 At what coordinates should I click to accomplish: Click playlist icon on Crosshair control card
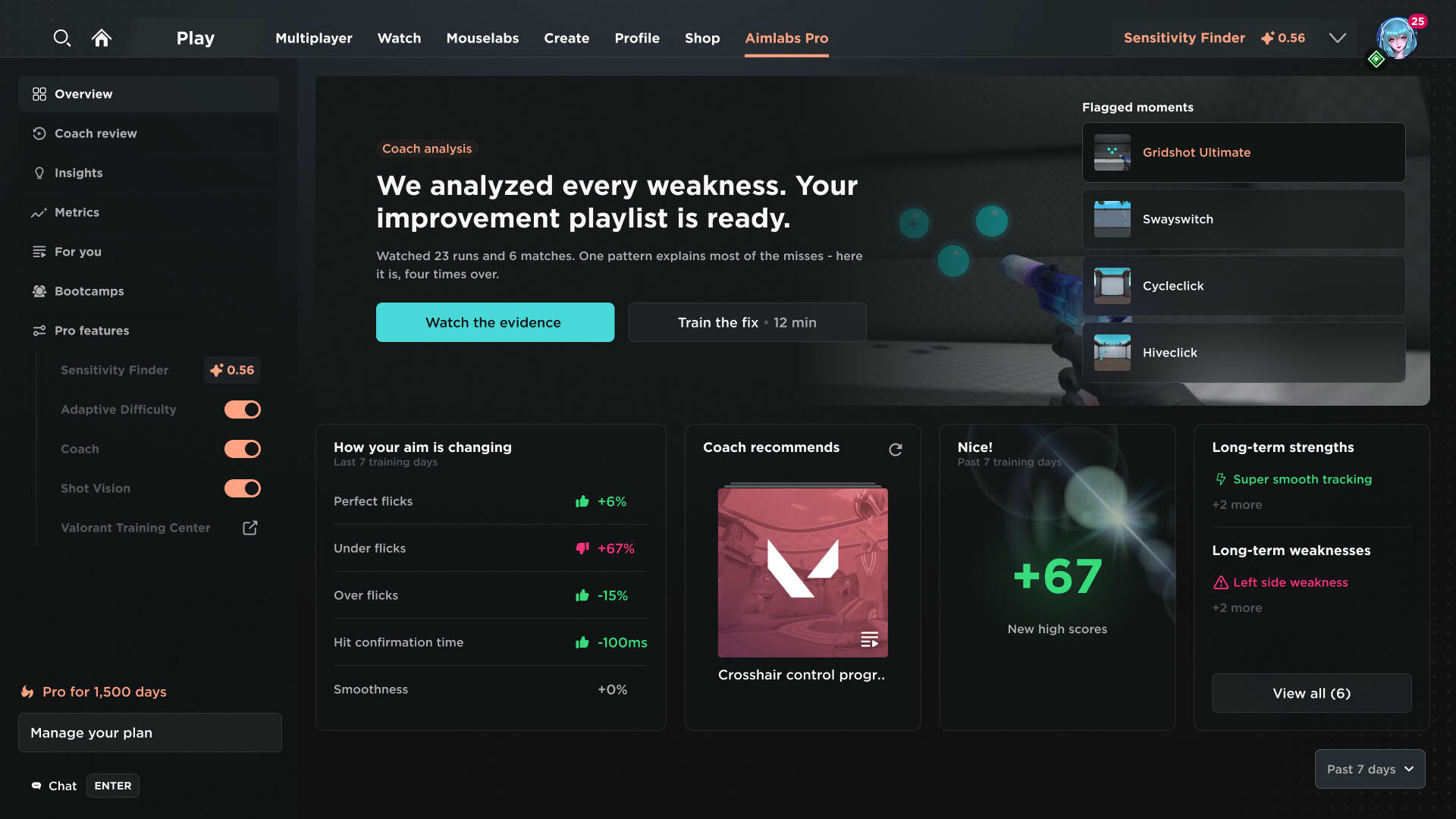pos(870,639)
